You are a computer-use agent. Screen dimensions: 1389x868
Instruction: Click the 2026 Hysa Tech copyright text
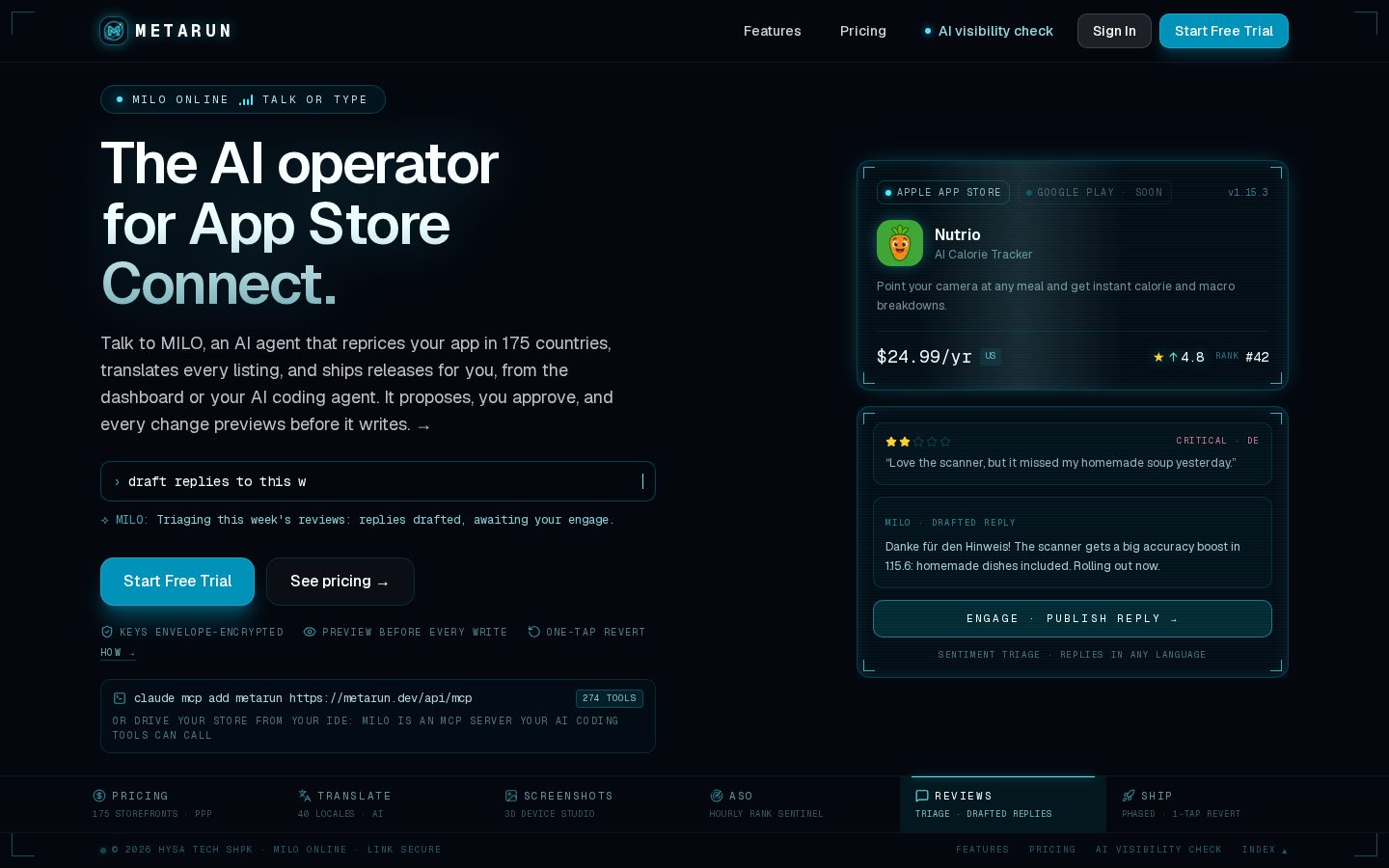181,850
